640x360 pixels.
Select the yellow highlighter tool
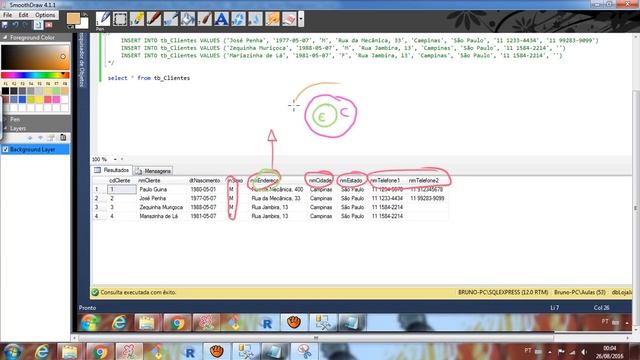[137, 19]
